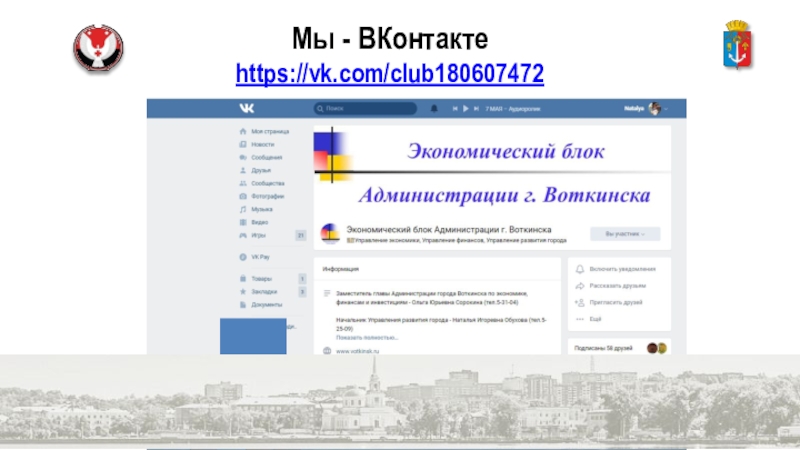This screenshot has width=800, height=450.
Task: Click the person icon beside Друзья
Action: 243,170
